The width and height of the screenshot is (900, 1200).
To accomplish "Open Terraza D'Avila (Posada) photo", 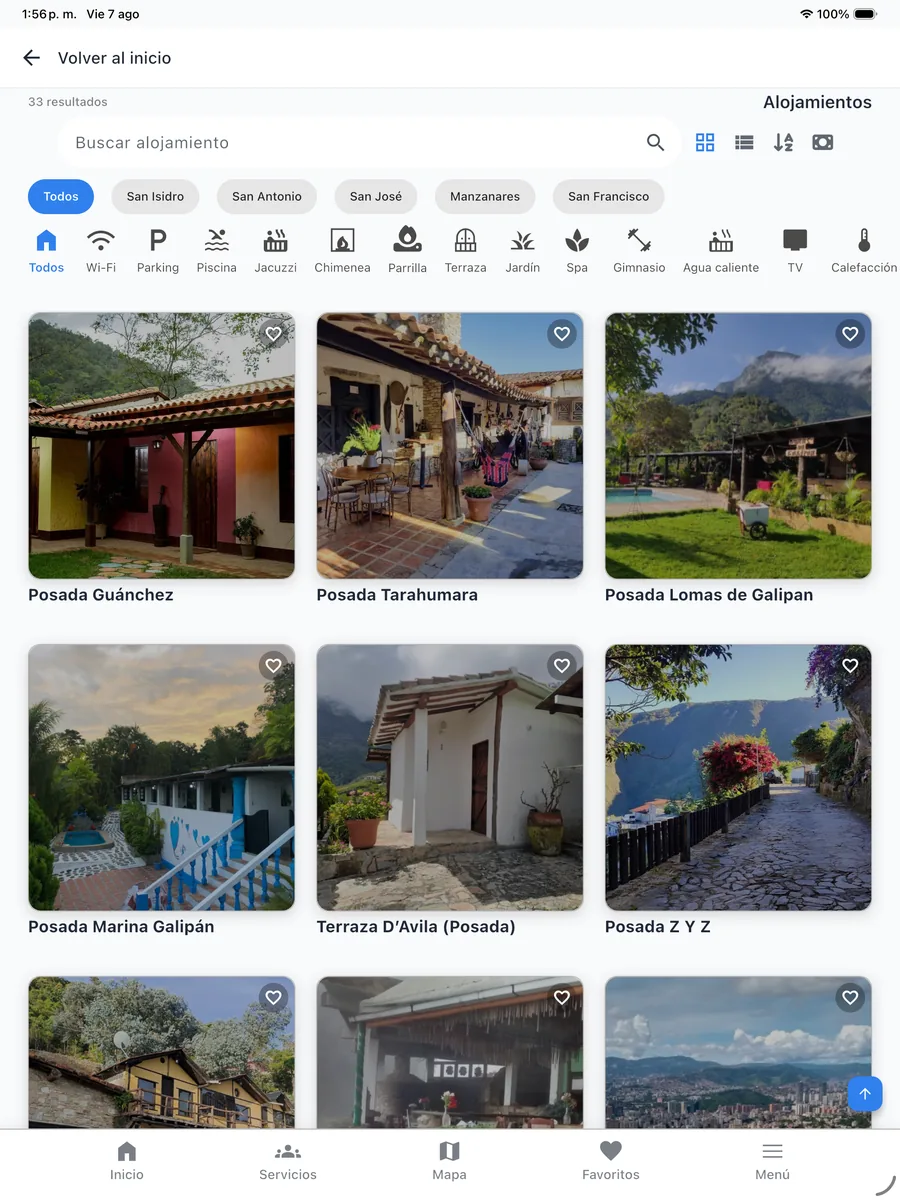I will coord(450,778).
